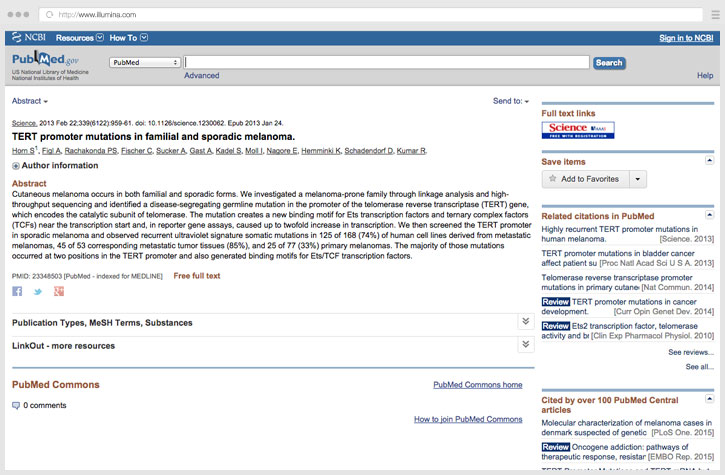
Task: Open the Resources menu
Action: 79,38
